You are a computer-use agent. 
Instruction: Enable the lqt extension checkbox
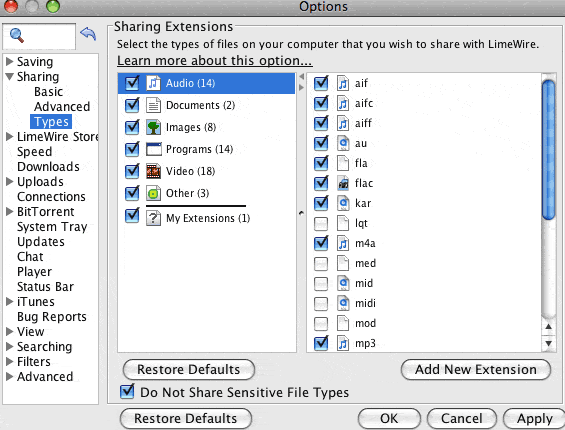point(321,223)
